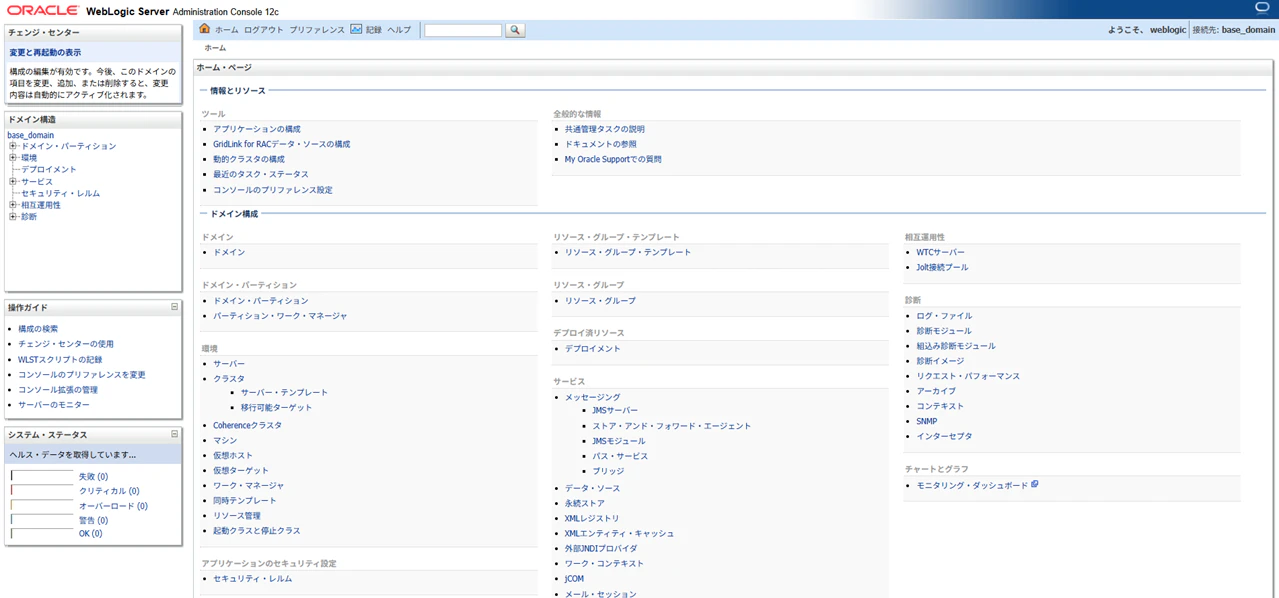This screenshot has width=1279, height=598.
Task: Open アプリケーションの構成 link
Action: 257,129
